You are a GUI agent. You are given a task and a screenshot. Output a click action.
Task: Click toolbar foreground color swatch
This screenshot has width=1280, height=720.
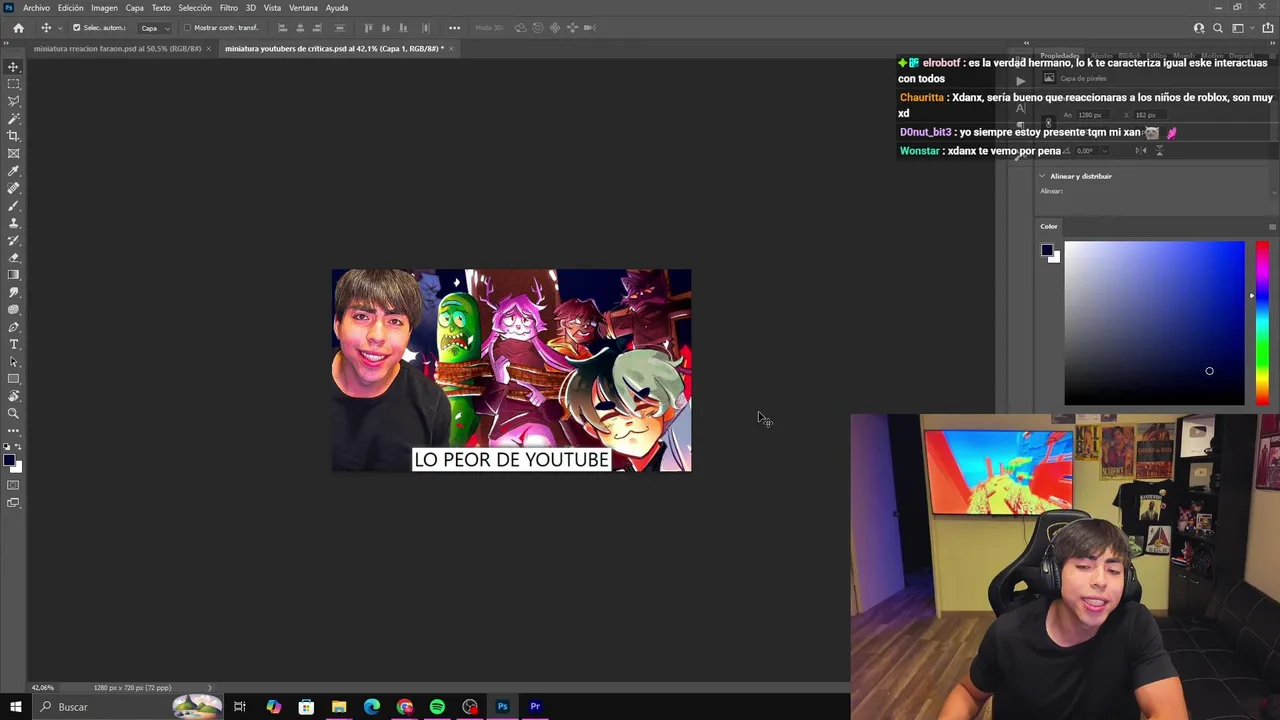pyautogui.click(x=8, y=461)
